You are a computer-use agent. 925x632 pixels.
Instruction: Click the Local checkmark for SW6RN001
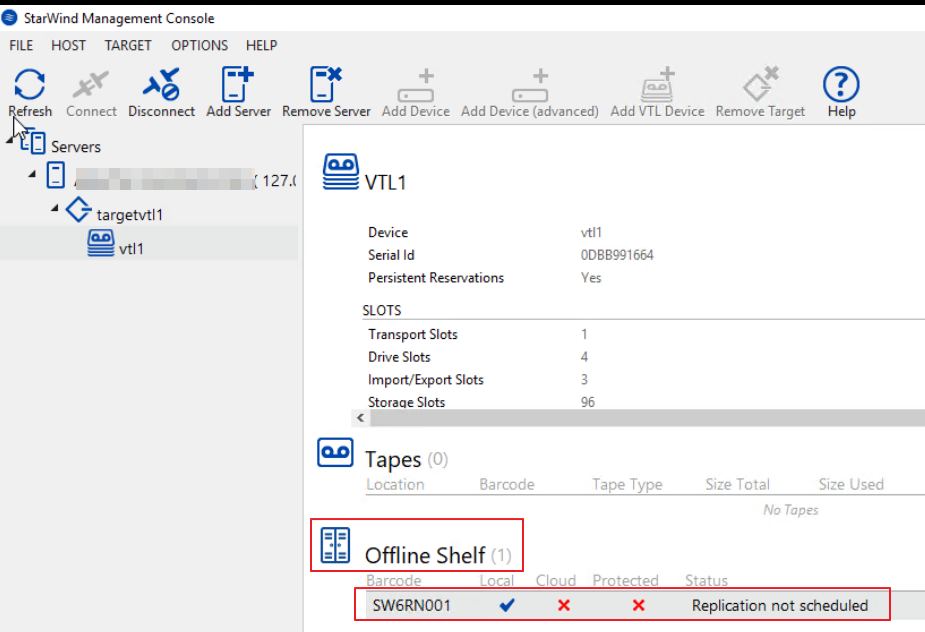coord(507,605)
